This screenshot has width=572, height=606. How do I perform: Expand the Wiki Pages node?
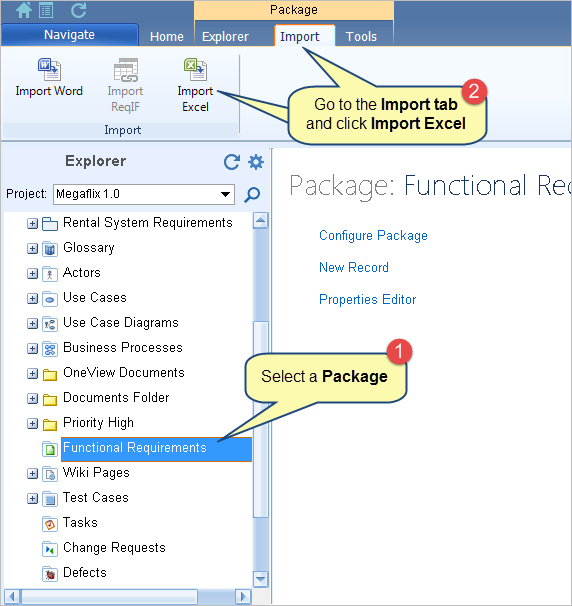point(32,473)
